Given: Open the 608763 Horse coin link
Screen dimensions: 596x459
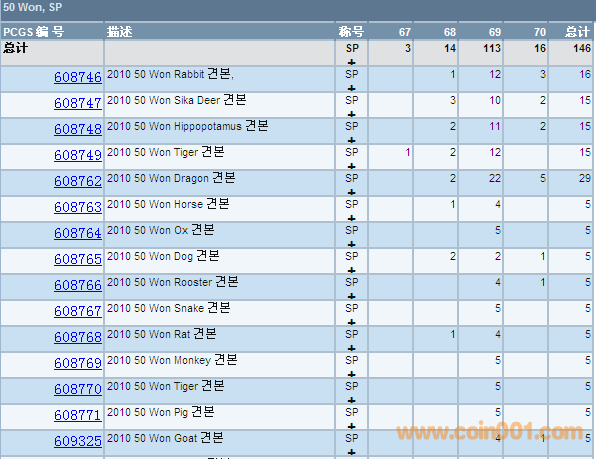Looking at the screenshot, I should click(x=78, y=207).
